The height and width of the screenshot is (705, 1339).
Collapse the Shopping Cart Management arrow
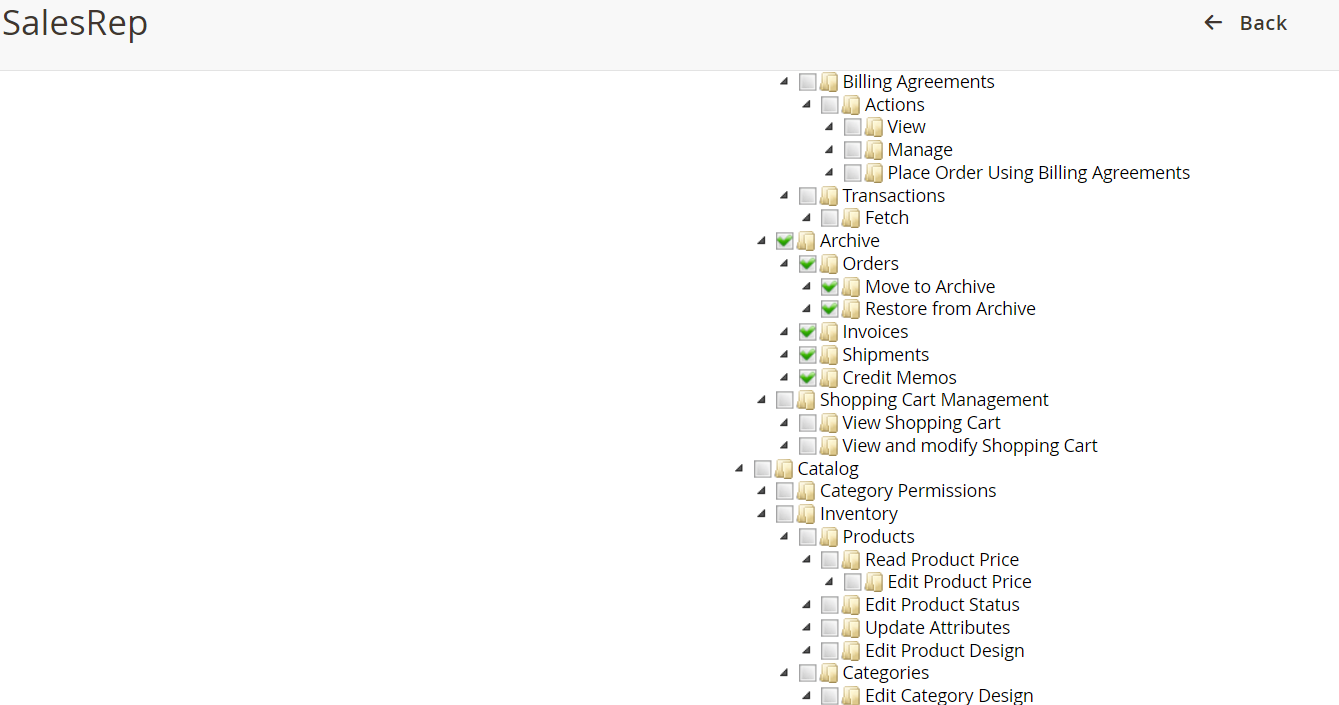pyautogui.click(x=761, y=399)
